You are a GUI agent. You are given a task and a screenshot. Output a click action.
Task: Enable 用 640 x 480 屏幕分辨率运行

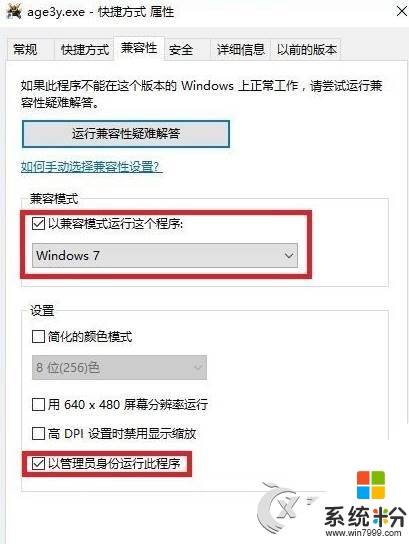click(x=38, y=404)
